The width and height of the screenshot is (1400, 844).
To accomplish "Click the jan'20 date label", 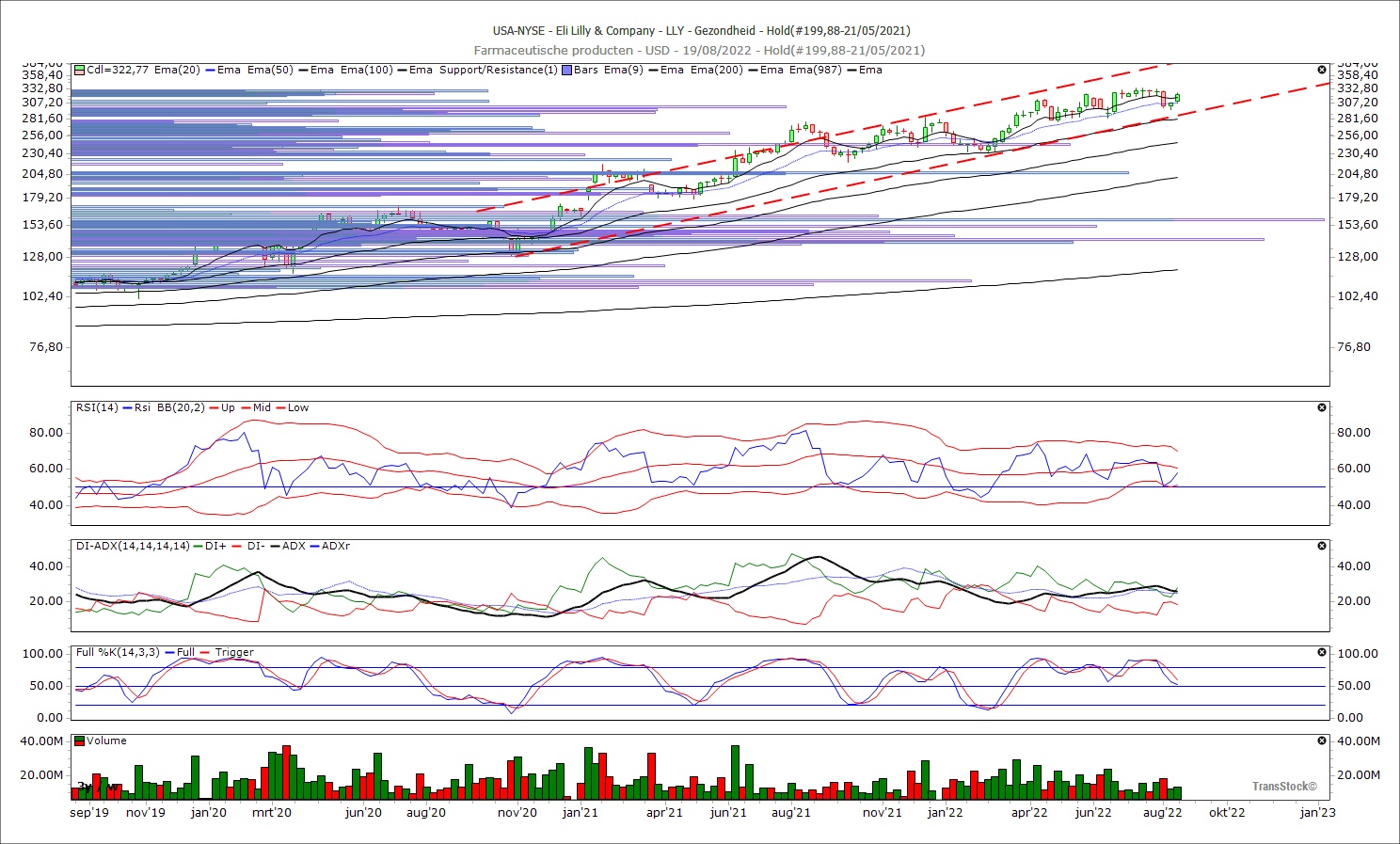I will coord(209,812).
